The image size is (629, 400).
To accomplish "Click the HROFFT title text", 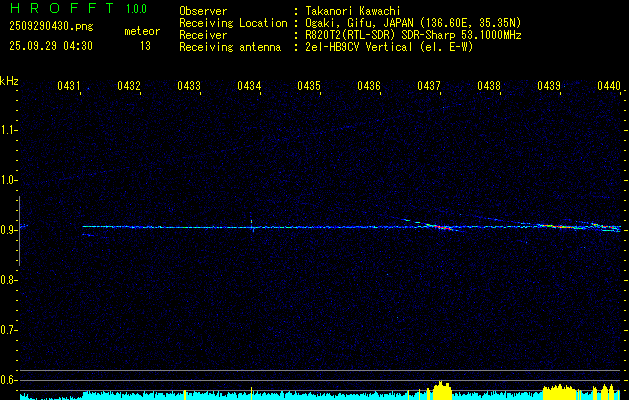I will pyautogui.click(x=58, y=10).
